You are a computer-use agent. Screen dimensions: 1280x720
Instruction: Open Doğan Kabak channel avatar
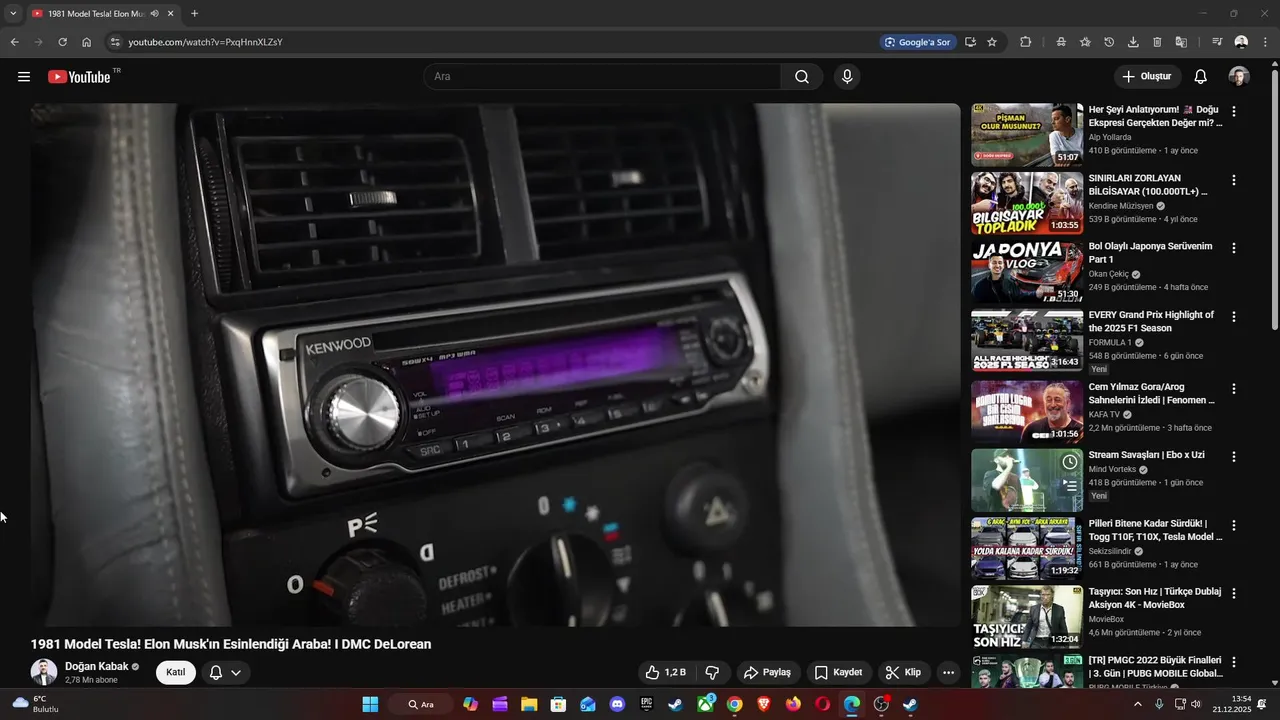click(44, 672)
